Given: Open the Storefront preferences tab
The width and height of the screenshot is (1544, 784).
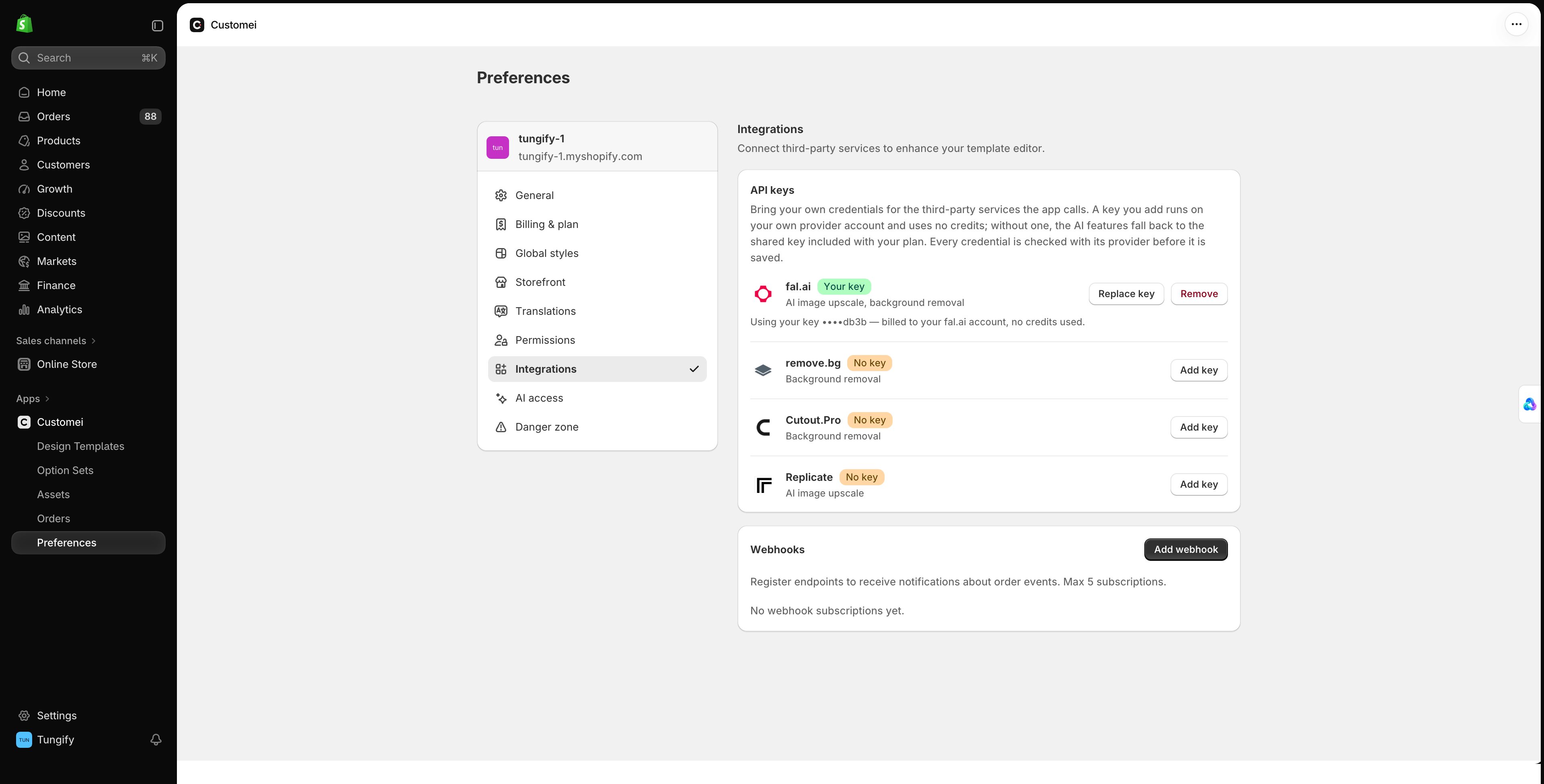Looking at the screenshot, I should click(x=597, y=282).
